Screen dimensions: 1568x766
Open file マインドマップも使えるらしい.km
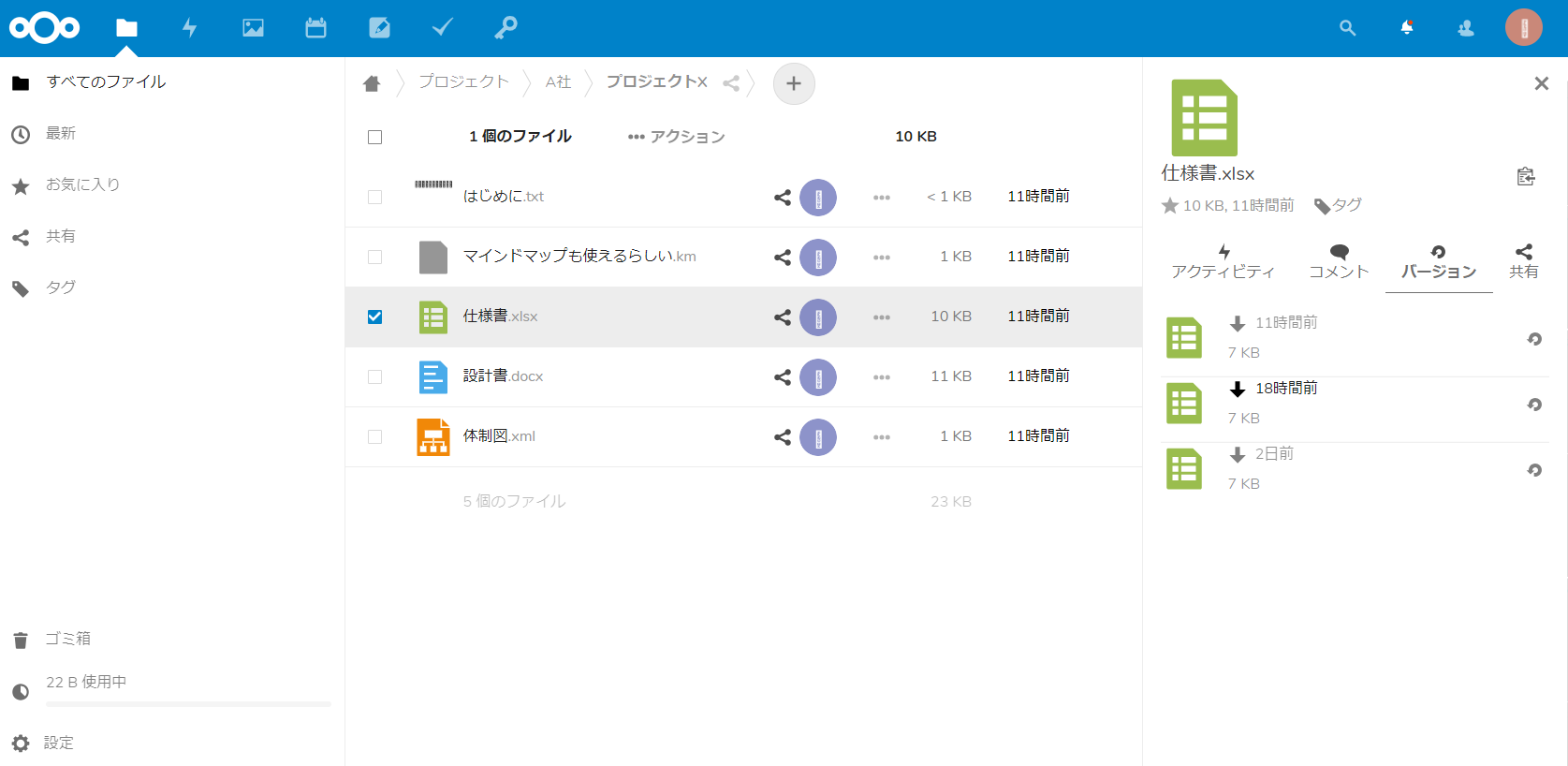point(579,257)
